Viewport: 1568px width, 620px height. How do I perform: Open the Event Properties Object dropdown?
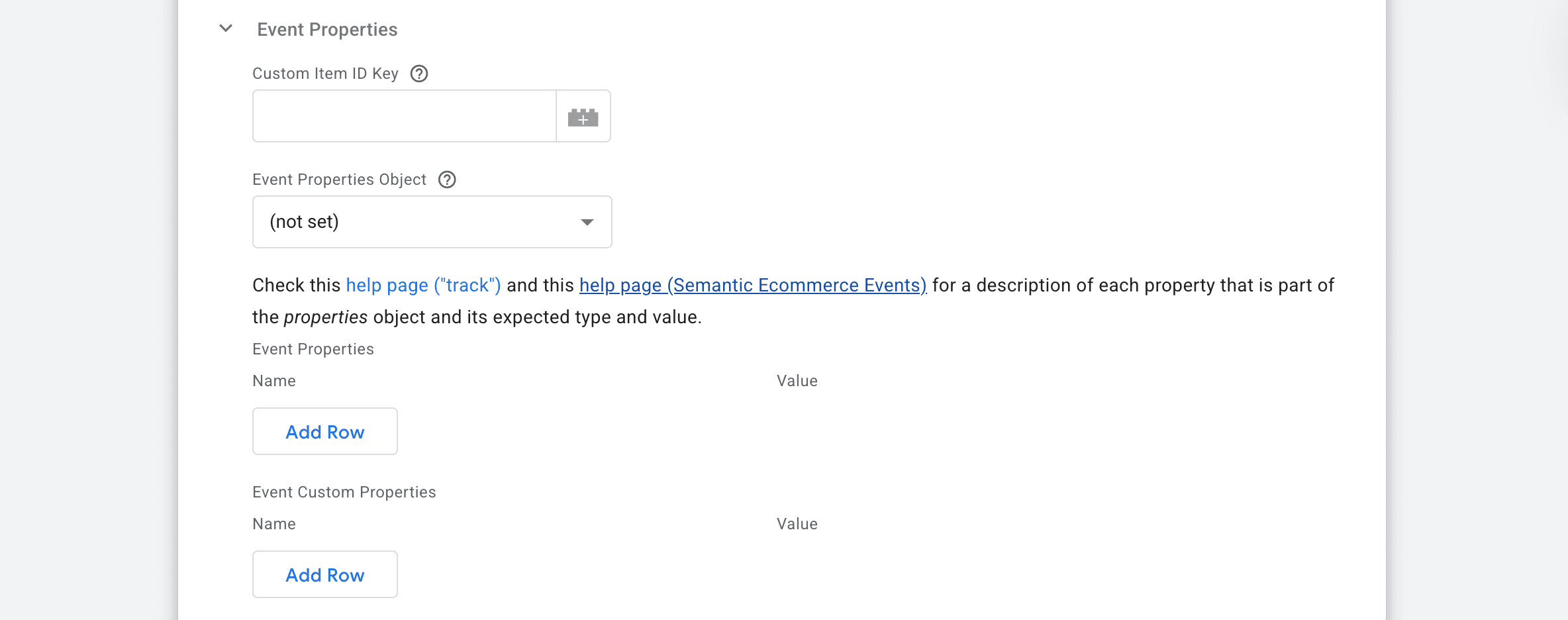[431, 221]
